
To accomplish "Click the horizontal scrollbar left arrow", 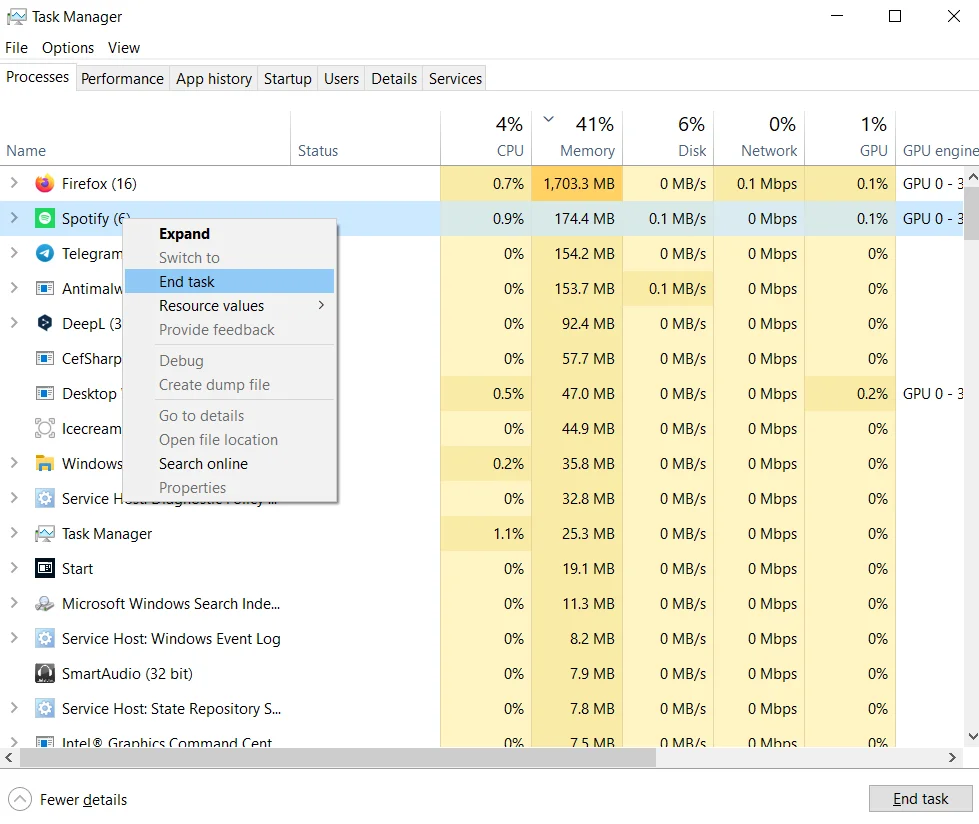I will click(9, 757).
